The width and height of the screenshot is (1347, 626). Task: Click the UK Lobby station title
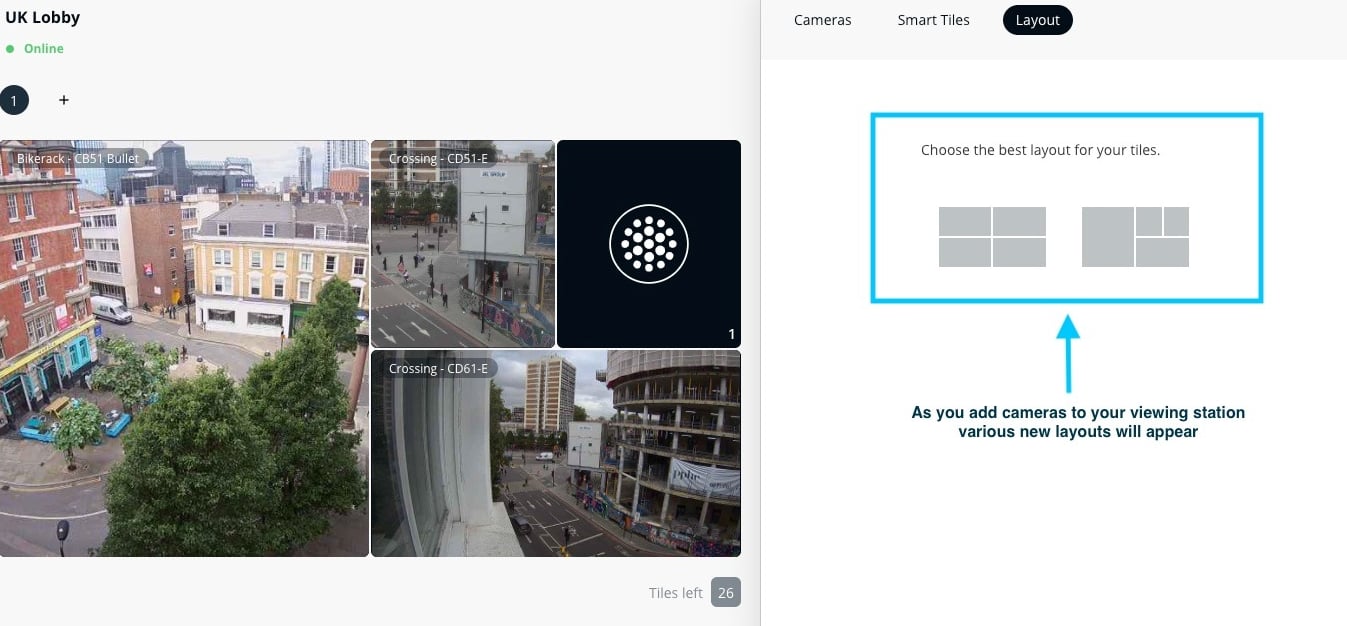coord(42,17)
